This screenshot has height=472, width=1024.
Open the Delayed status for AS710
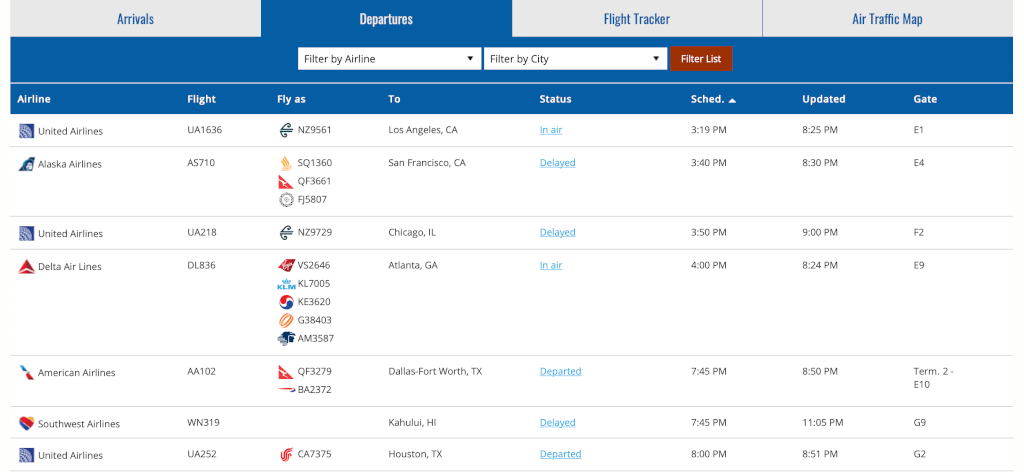(558, 163)
